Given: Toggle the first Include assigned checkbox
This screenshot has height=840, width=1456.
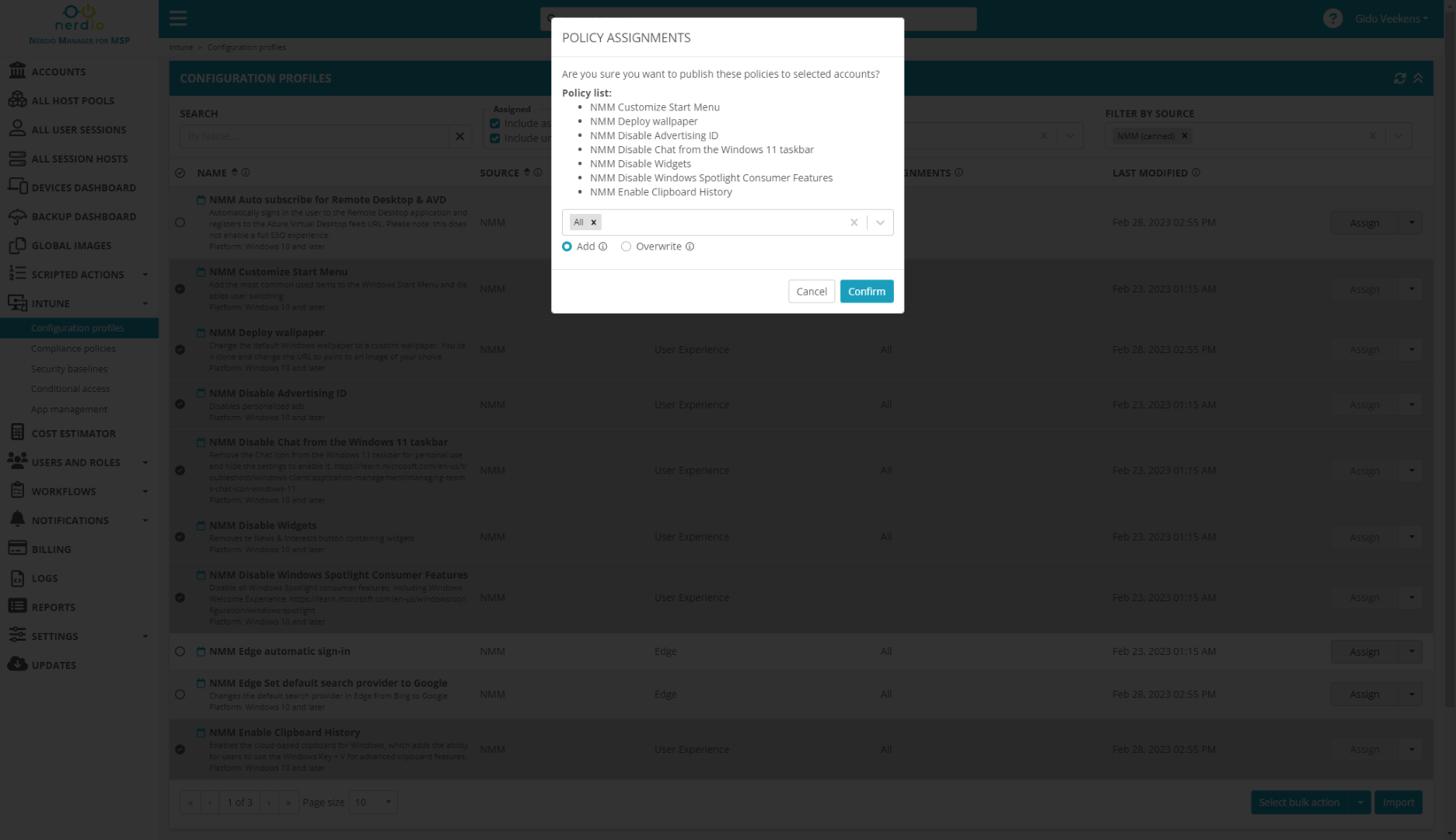Looking at the screenshot, I should pyautogui.click(x=494, y=124).
